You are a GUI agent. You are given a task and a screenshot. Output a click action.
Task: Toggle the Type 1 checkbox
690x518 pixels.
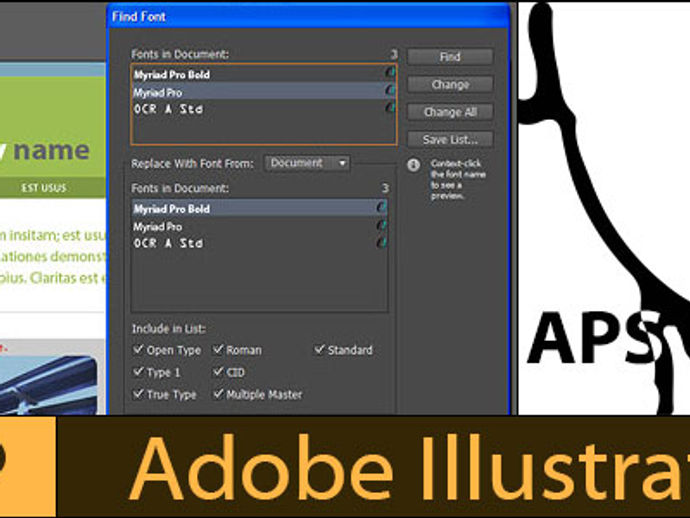tap(138, 372)
